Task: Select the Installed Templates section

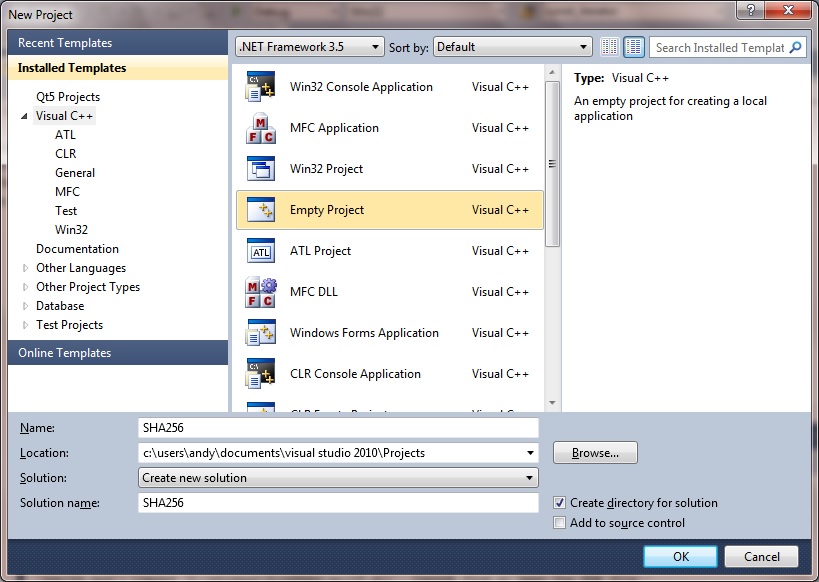Action: 118,68
